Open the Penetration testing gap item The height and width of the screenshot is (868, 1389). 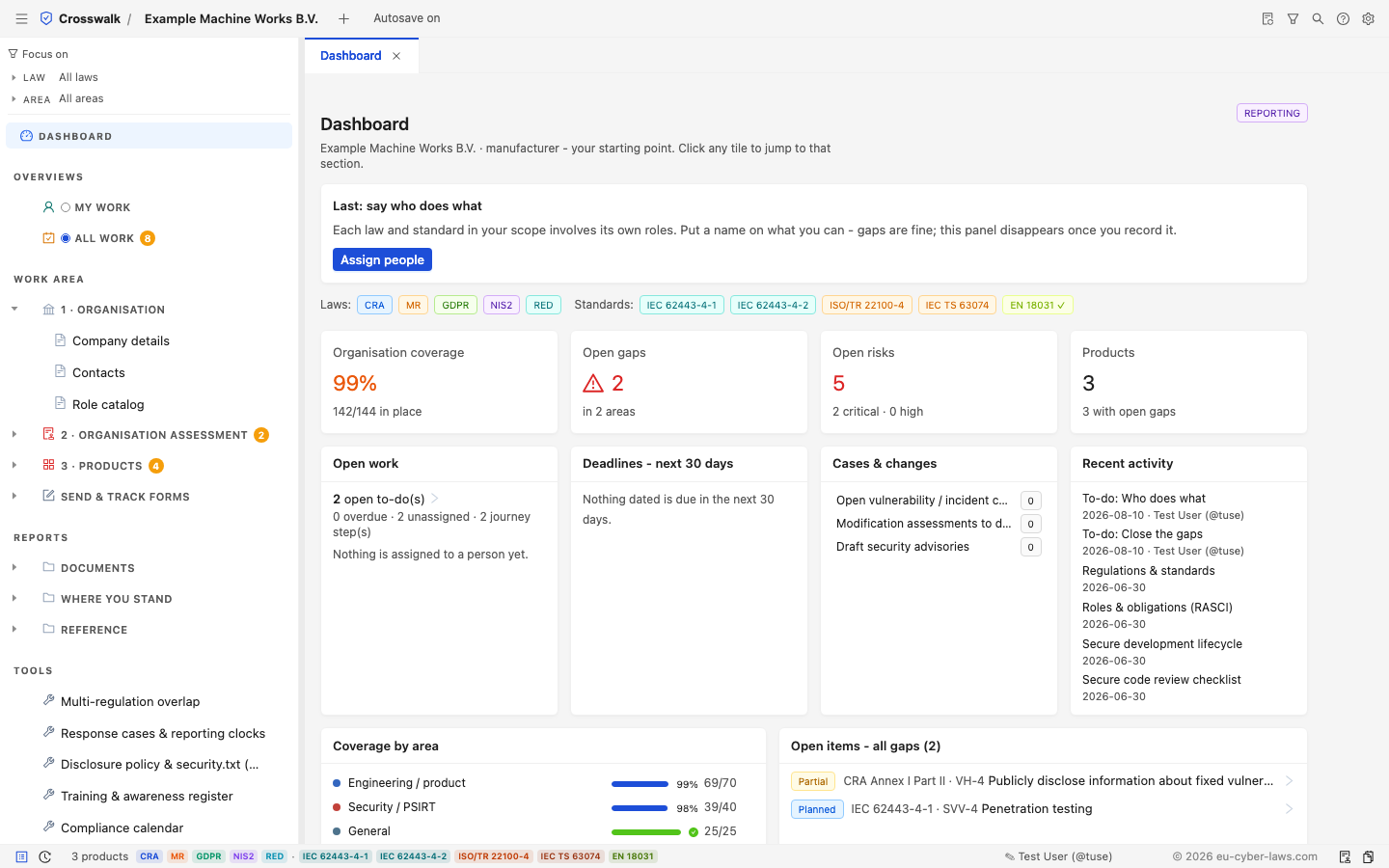(1043, 809)
